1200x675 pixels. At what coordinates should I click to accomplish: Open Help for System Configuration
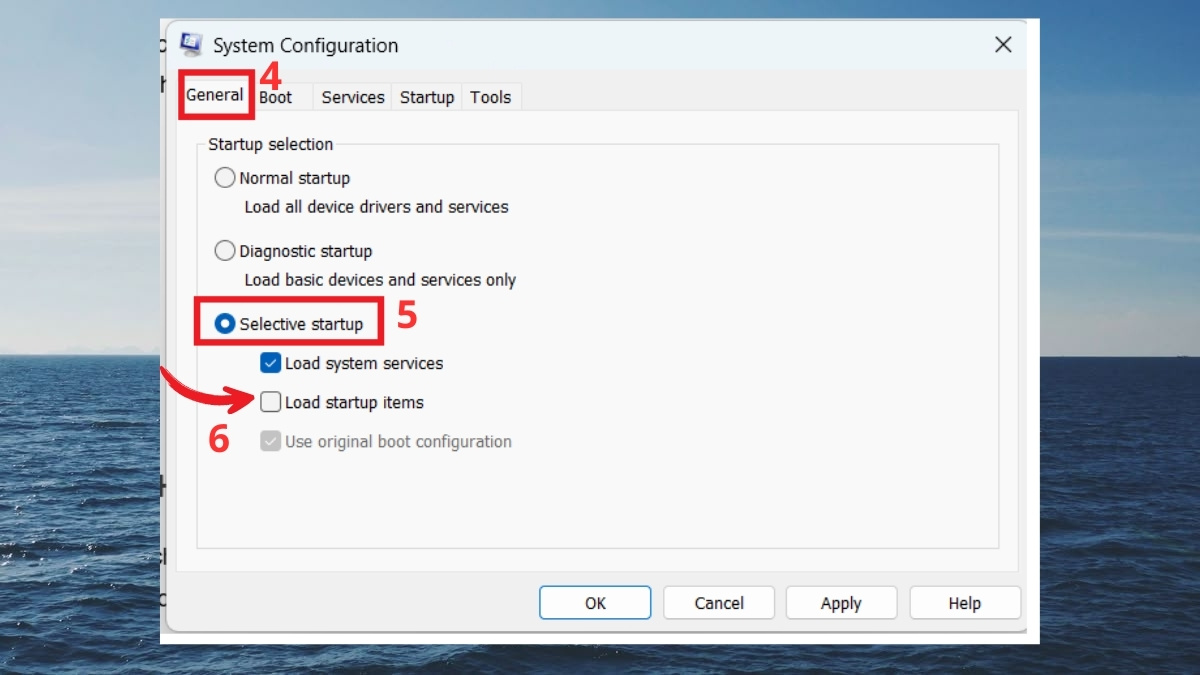(964, 603)
